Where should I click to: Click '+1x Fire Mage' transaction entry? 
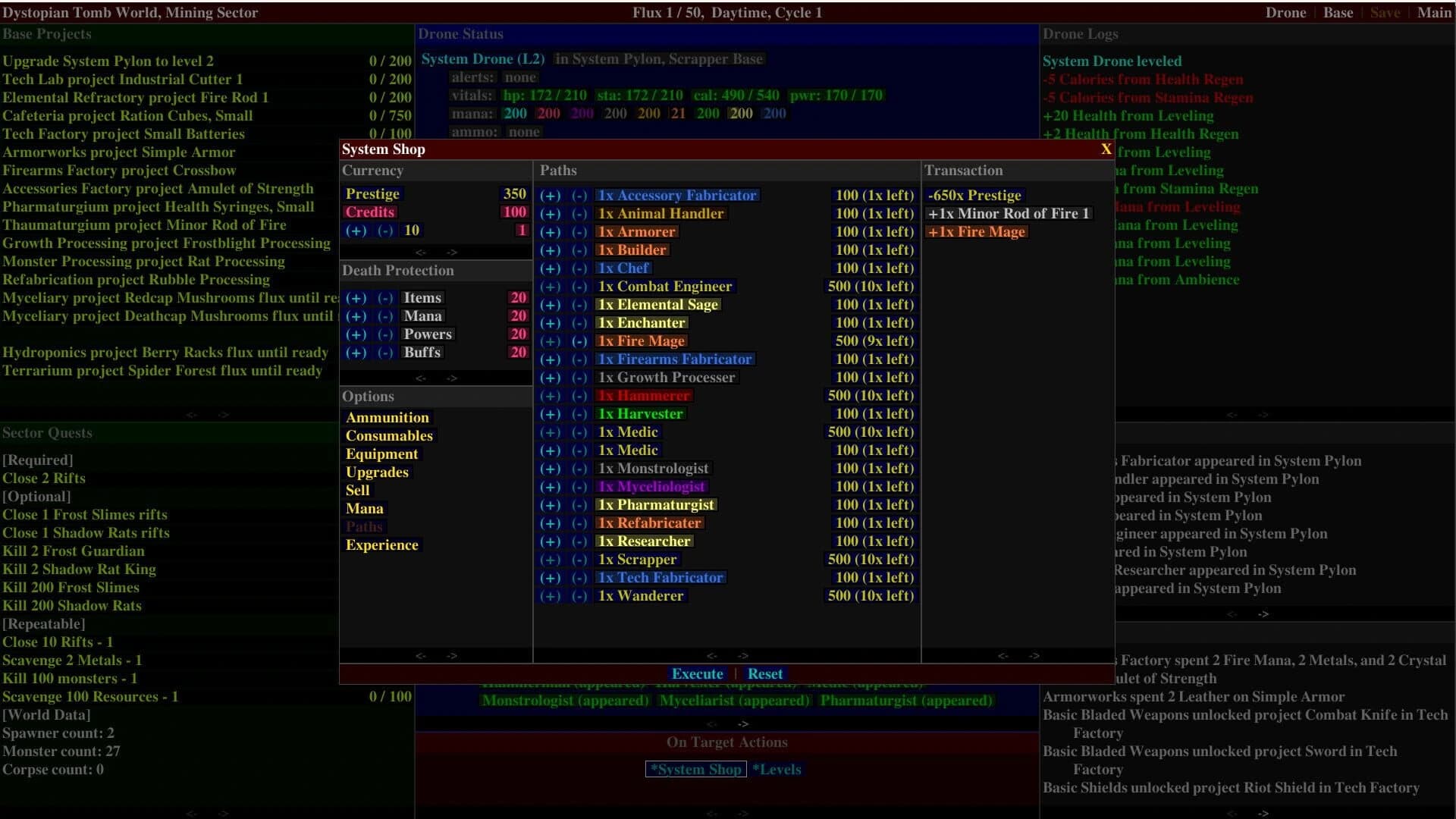coord(976,232)
